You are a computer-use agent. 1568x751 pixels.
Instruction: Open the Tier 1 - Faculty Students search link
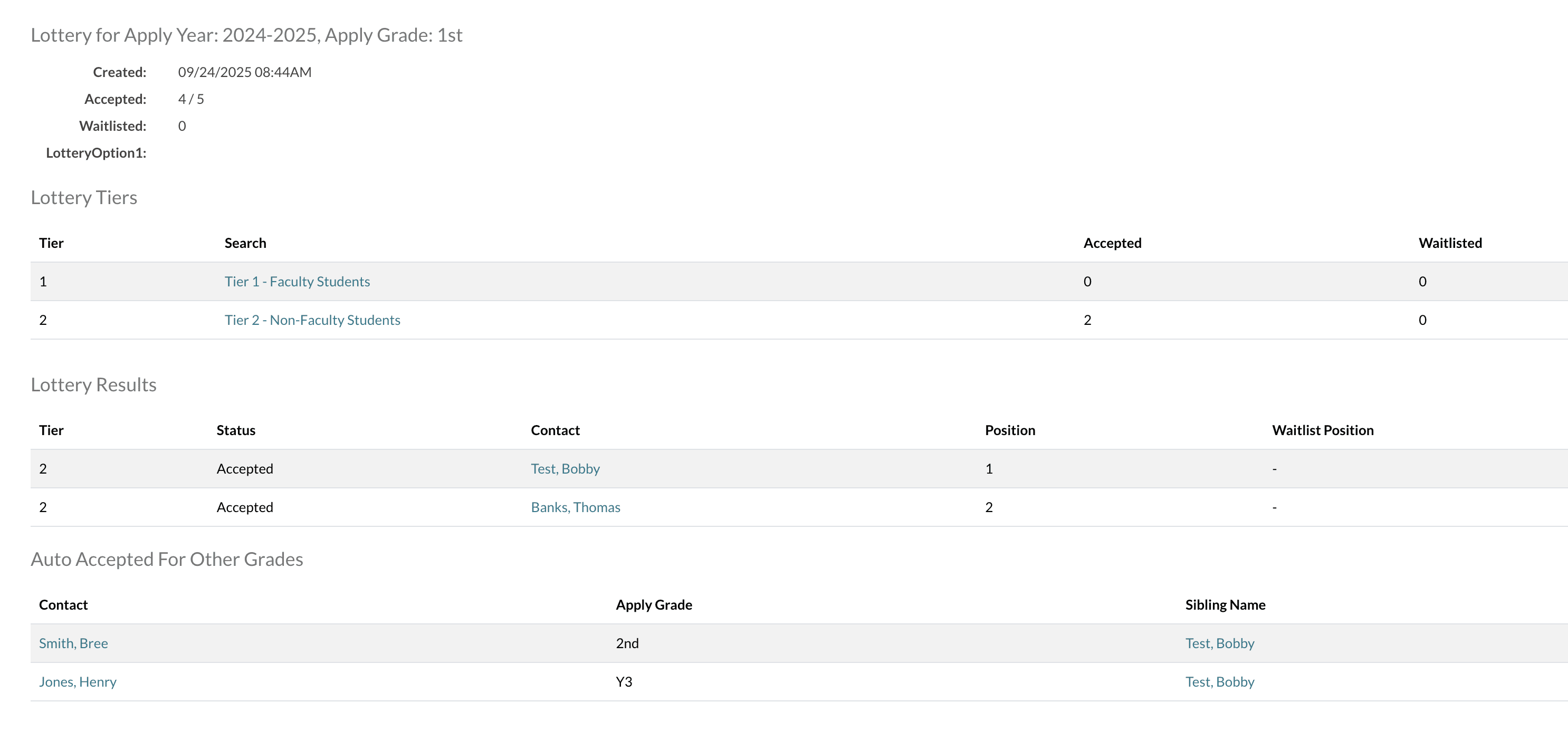(x=297, y=281)
